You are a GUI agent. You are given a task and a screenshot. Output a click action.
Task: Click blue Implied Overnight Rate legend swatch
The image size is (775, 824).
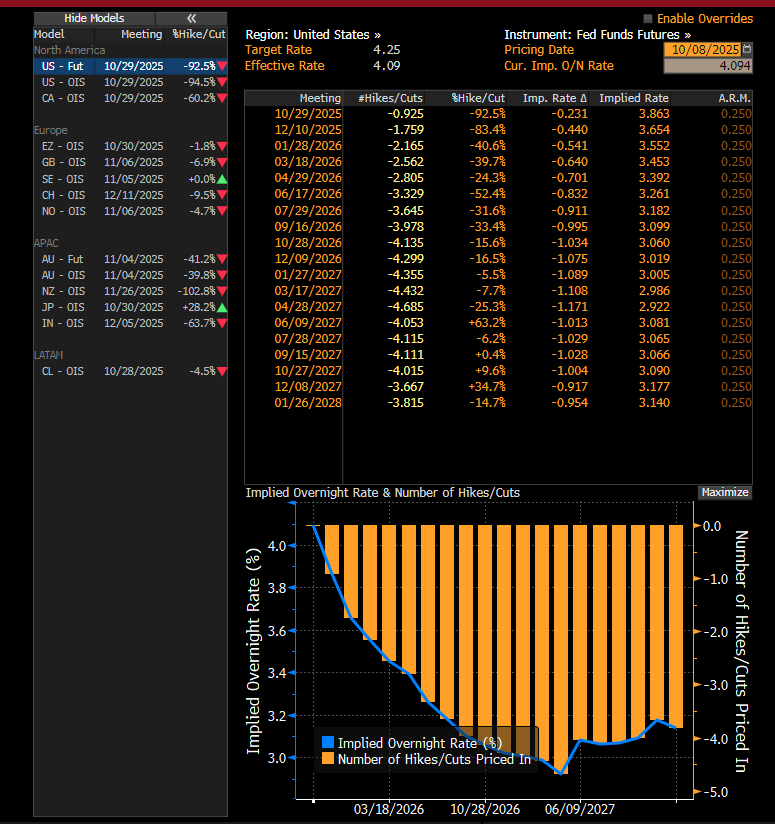click(x=327, y=742)
